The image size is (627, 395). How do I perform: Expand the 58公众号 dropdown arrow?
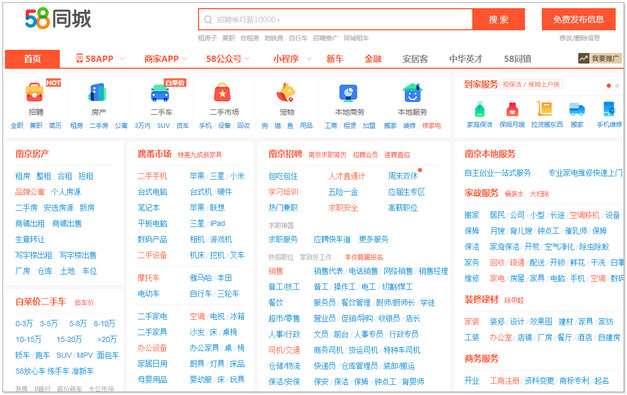248,59
